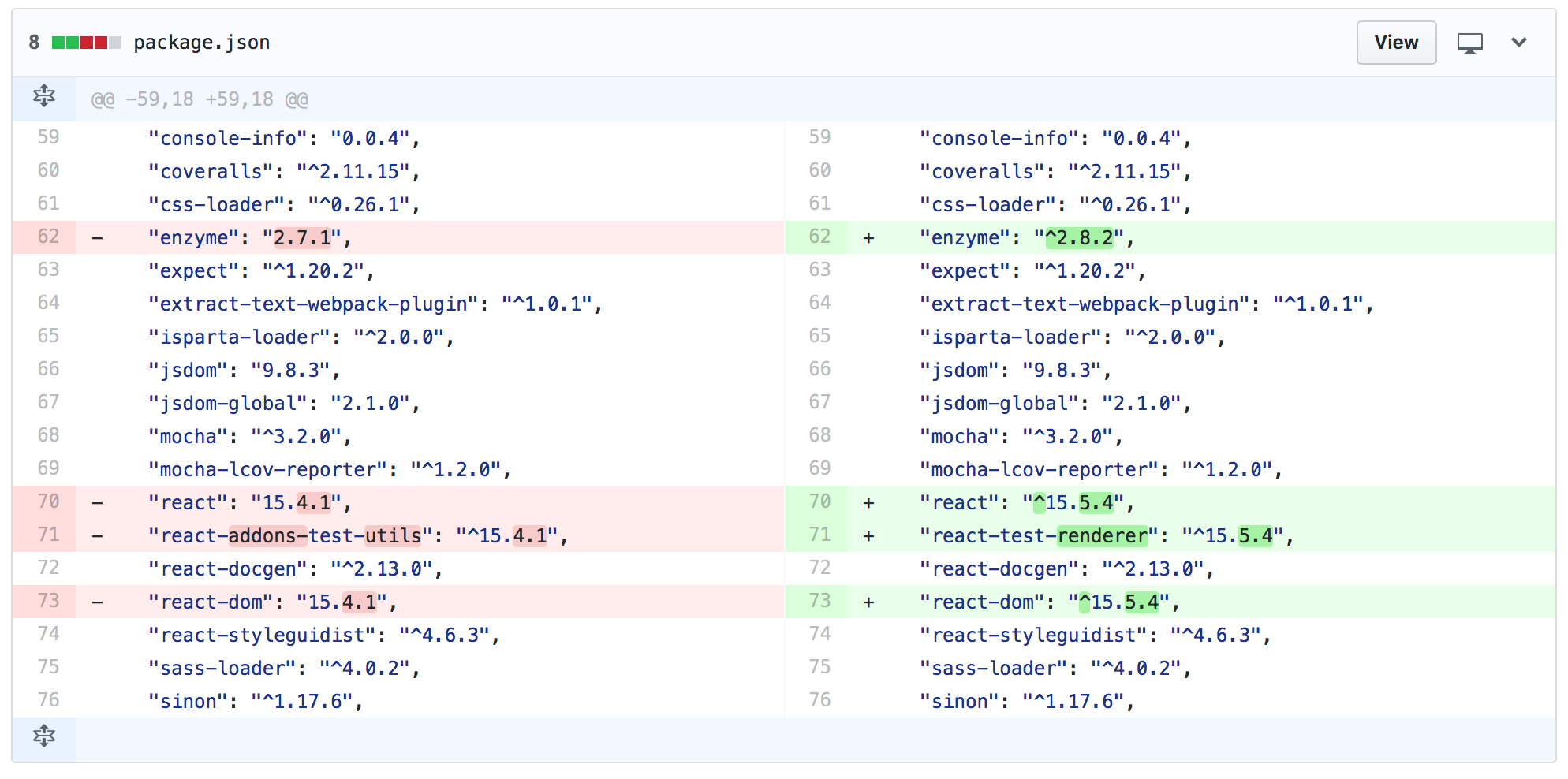Click the plus marker on added react-dom line
Viewport: 1568px width, 779px height.
868,602
